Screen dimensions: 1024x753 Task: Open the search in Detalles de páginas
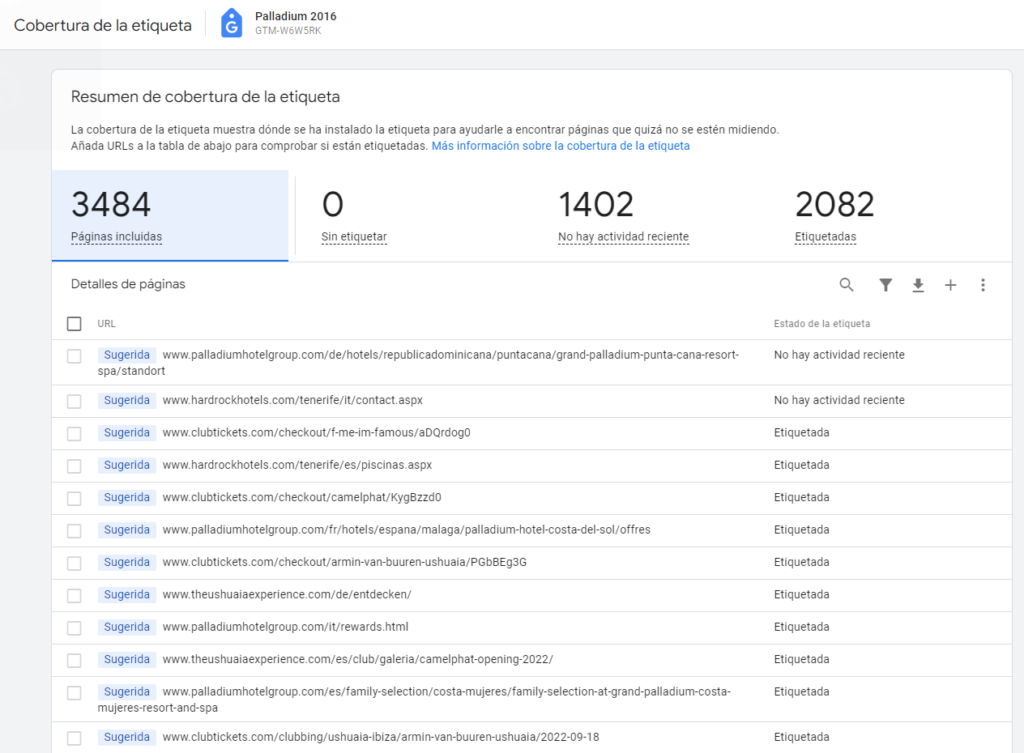tap(846, 285)
